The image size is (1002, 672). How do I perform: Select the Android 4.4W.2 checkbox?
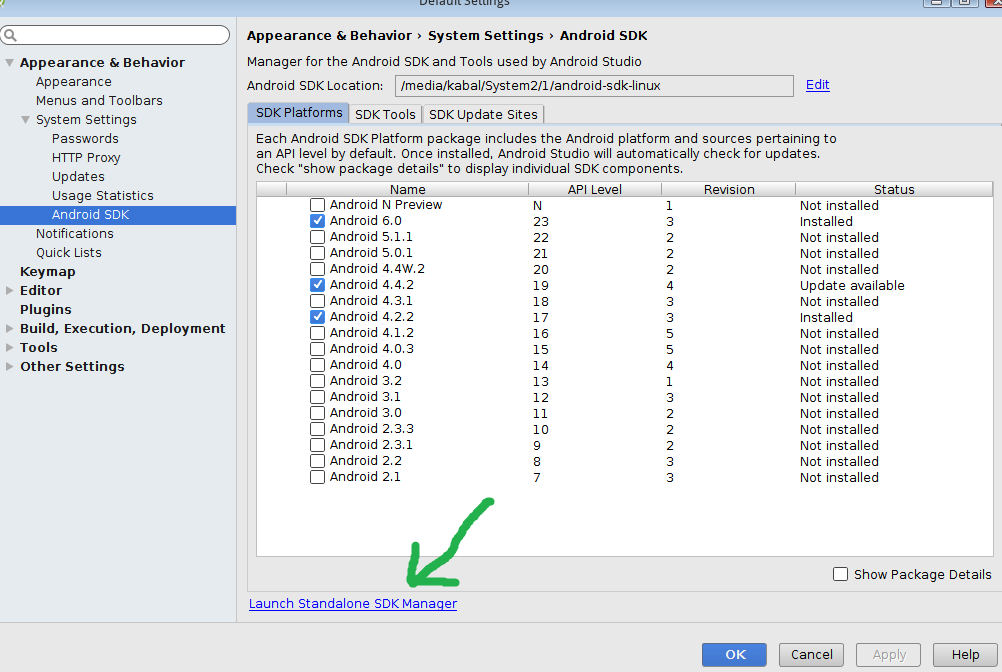(x=317, y=269)
